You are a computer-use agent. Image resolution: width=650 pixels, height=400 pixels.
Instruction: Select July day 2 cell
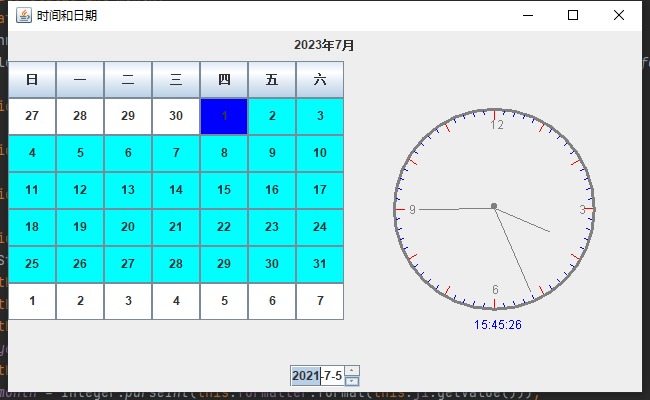coord(272,116)
